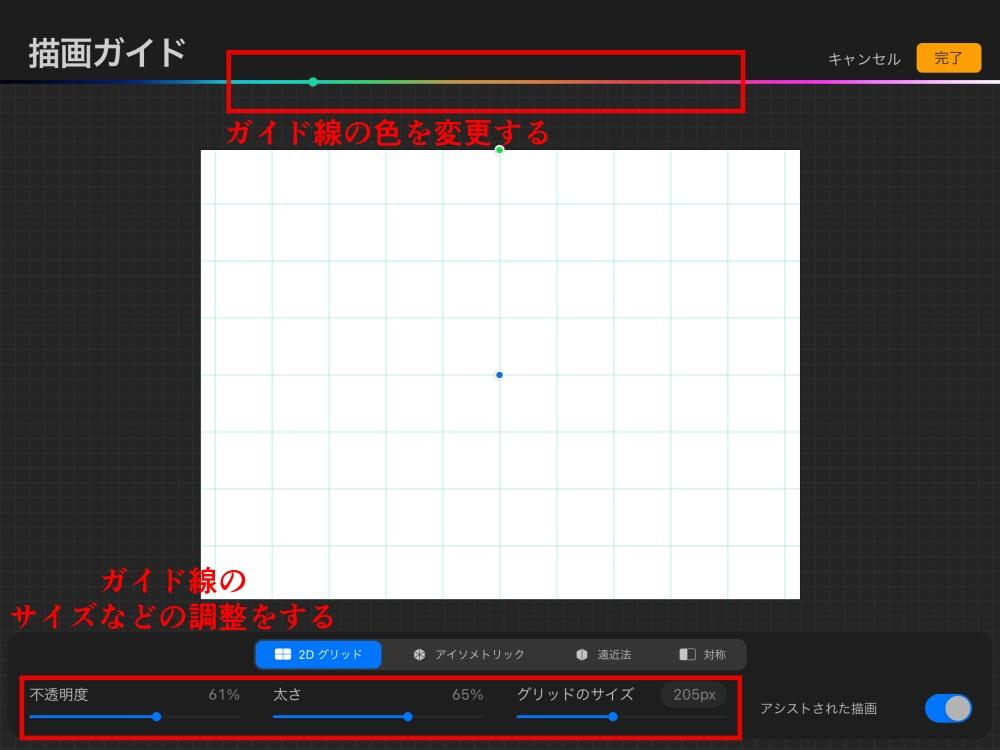Tap the blue center node on the canvas
Image resolution: width=1000 pixels, height=750 pixels.
500,375
